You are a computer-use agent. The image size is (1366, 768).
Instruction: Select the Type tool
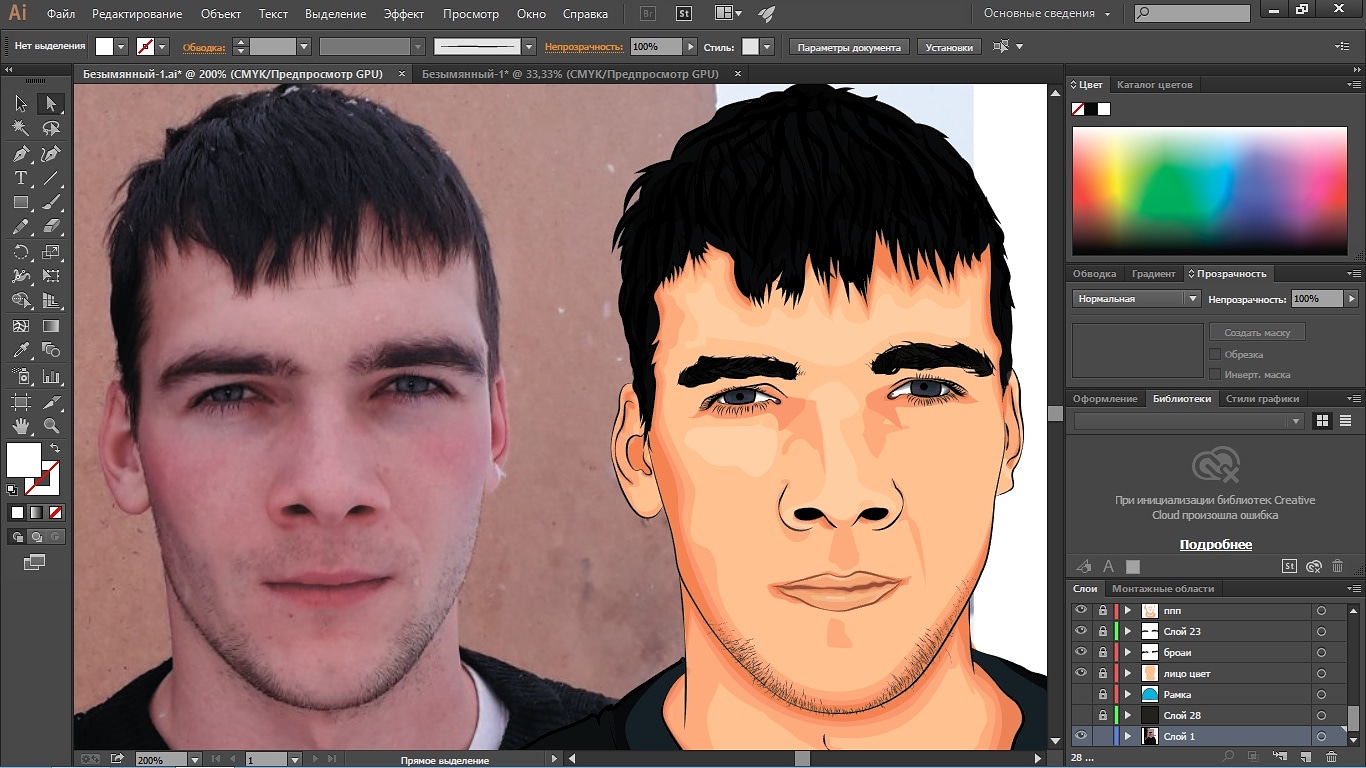20,178
